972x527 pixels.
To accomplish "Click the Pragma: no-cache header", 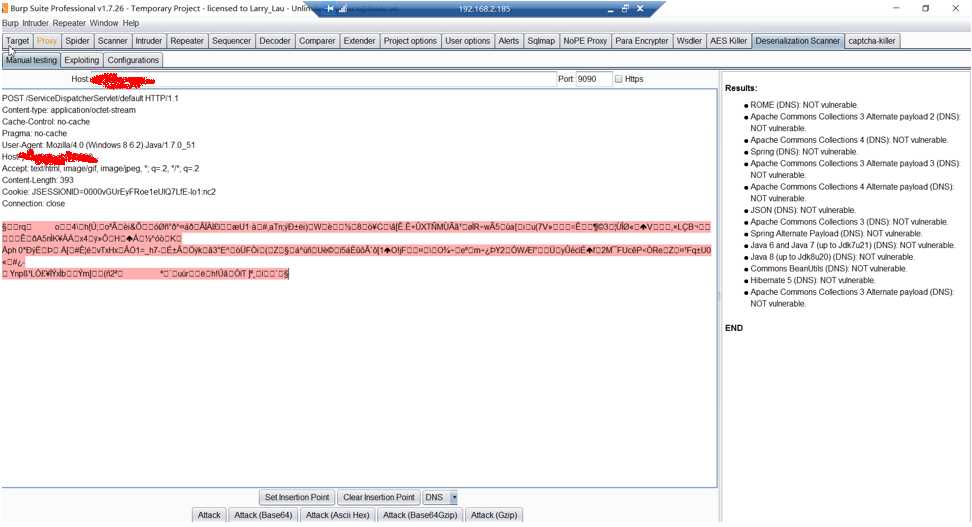I will (34, 133).
